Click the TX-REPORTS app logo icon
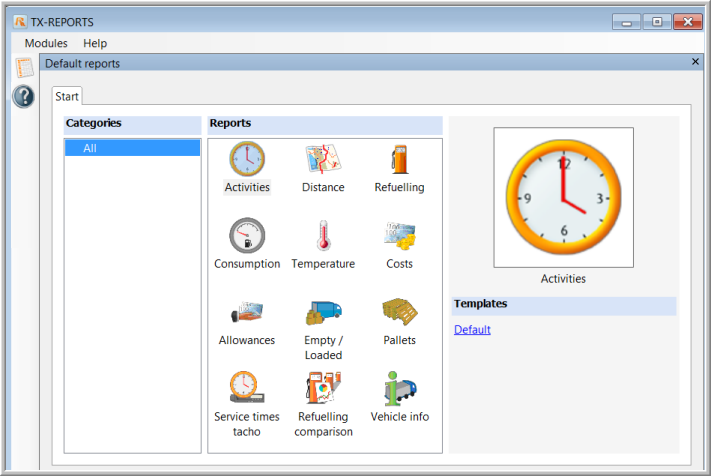This screenshot has width=711, height=476. pyautogui.click(x=19, y=21)
